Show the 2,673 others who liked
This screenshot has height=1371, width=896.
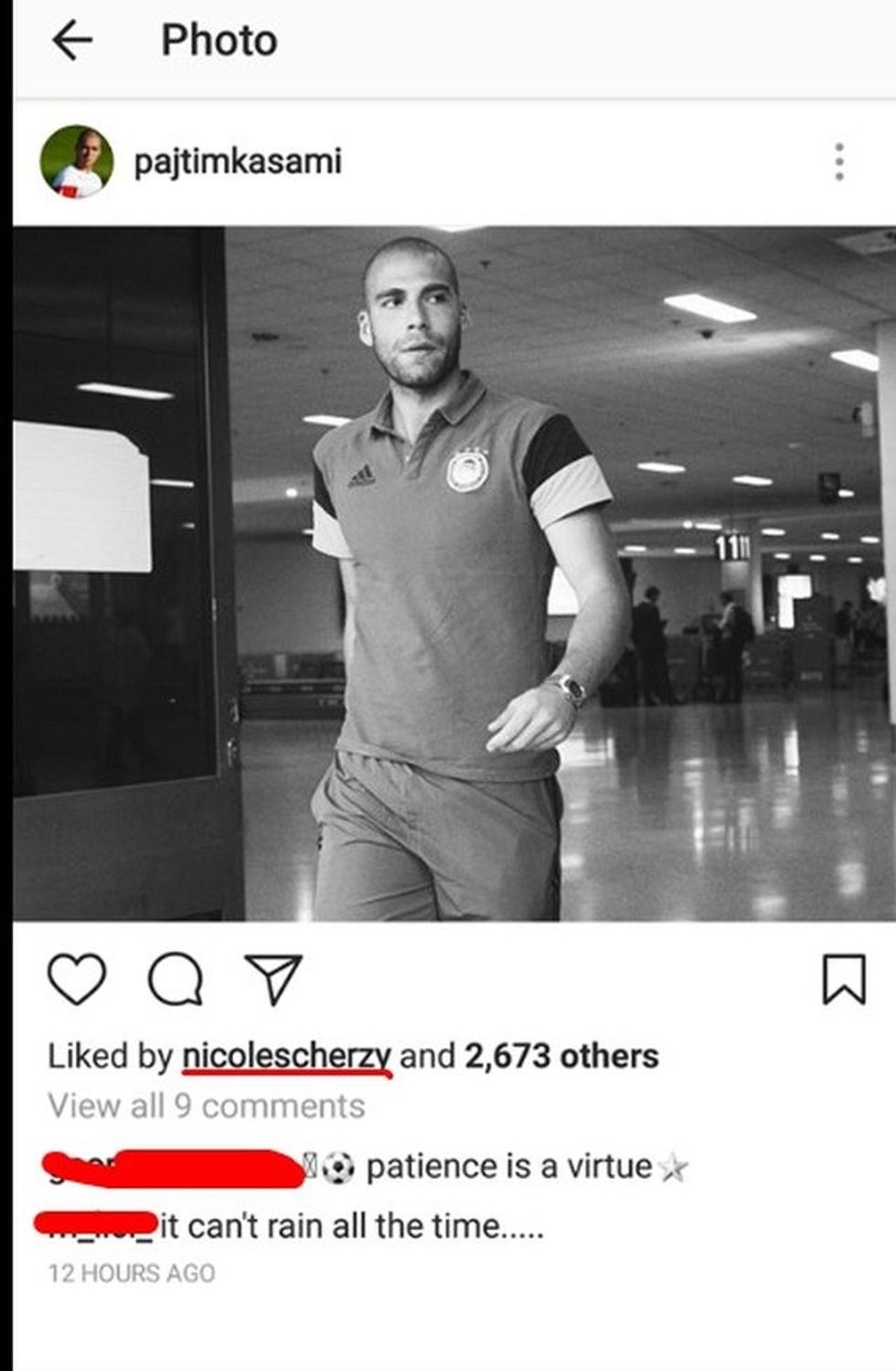561,1056
